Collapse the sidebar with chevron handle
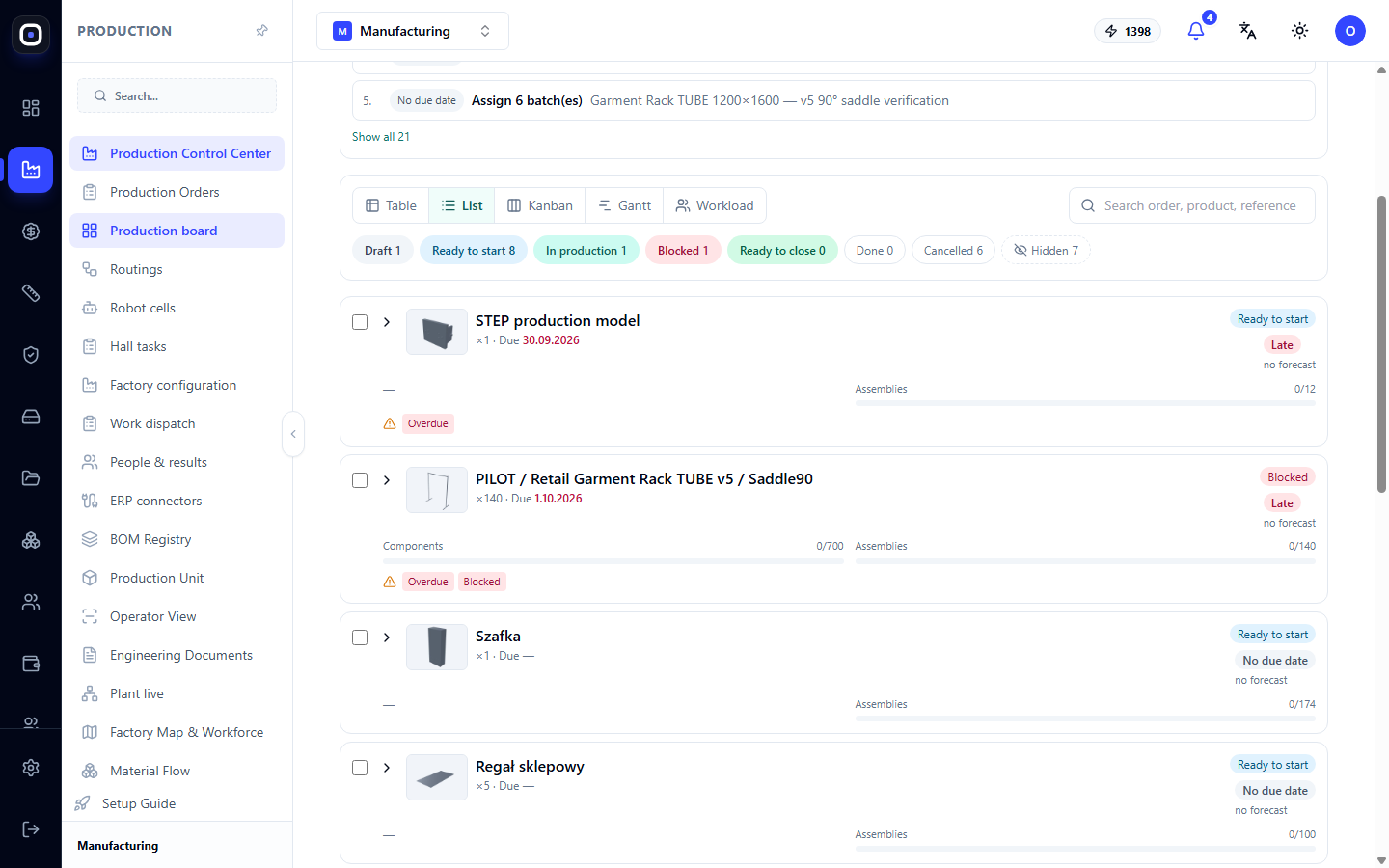This screenshot has height=868, width=1389. pos(293,434)
